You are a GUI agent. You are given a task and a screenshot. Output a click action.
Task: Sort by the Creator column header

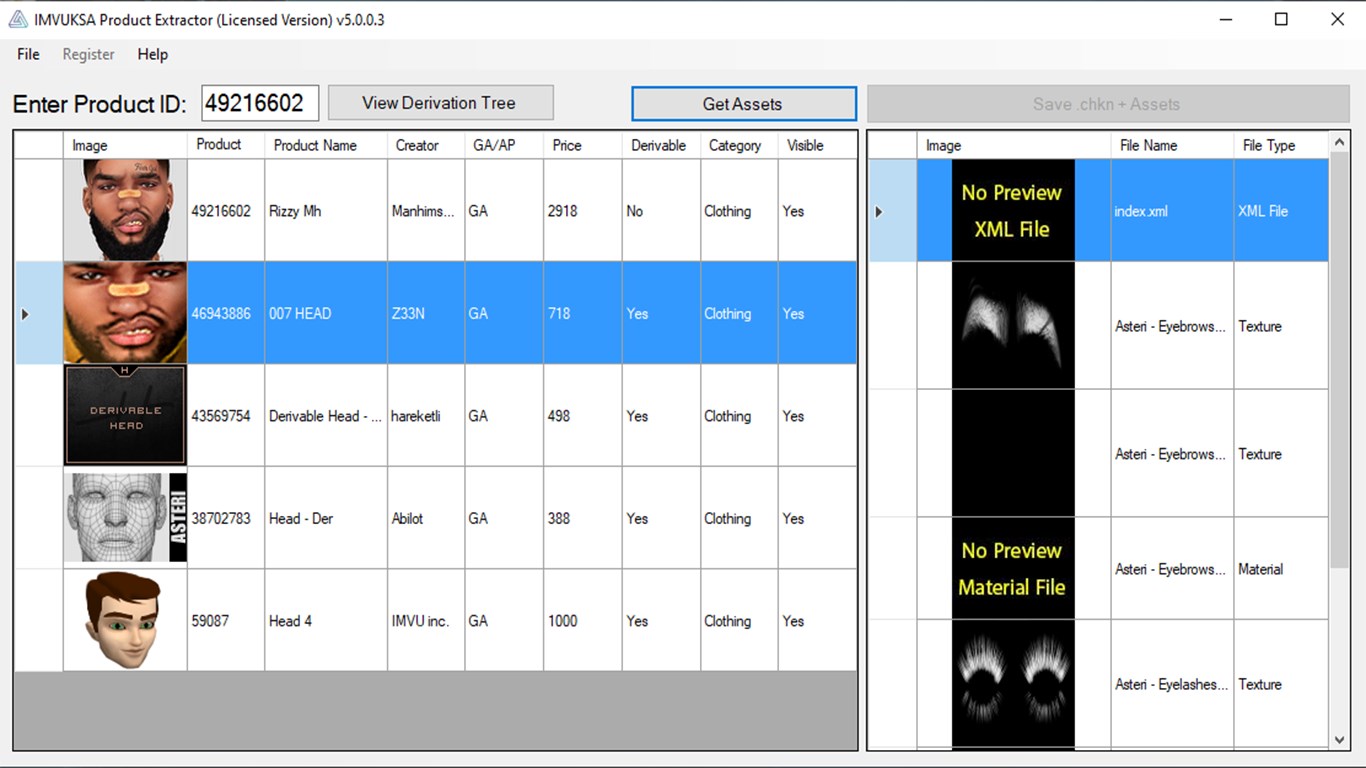(x=426, y=145)
